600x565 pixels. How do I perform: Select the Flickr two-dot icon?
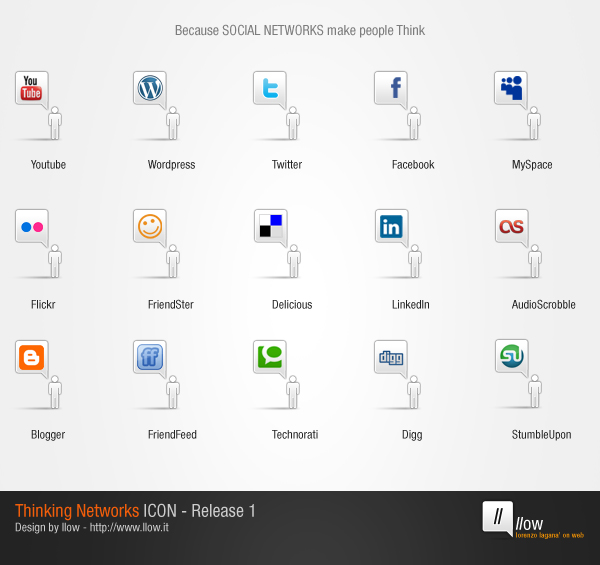[x=32, y=226]
